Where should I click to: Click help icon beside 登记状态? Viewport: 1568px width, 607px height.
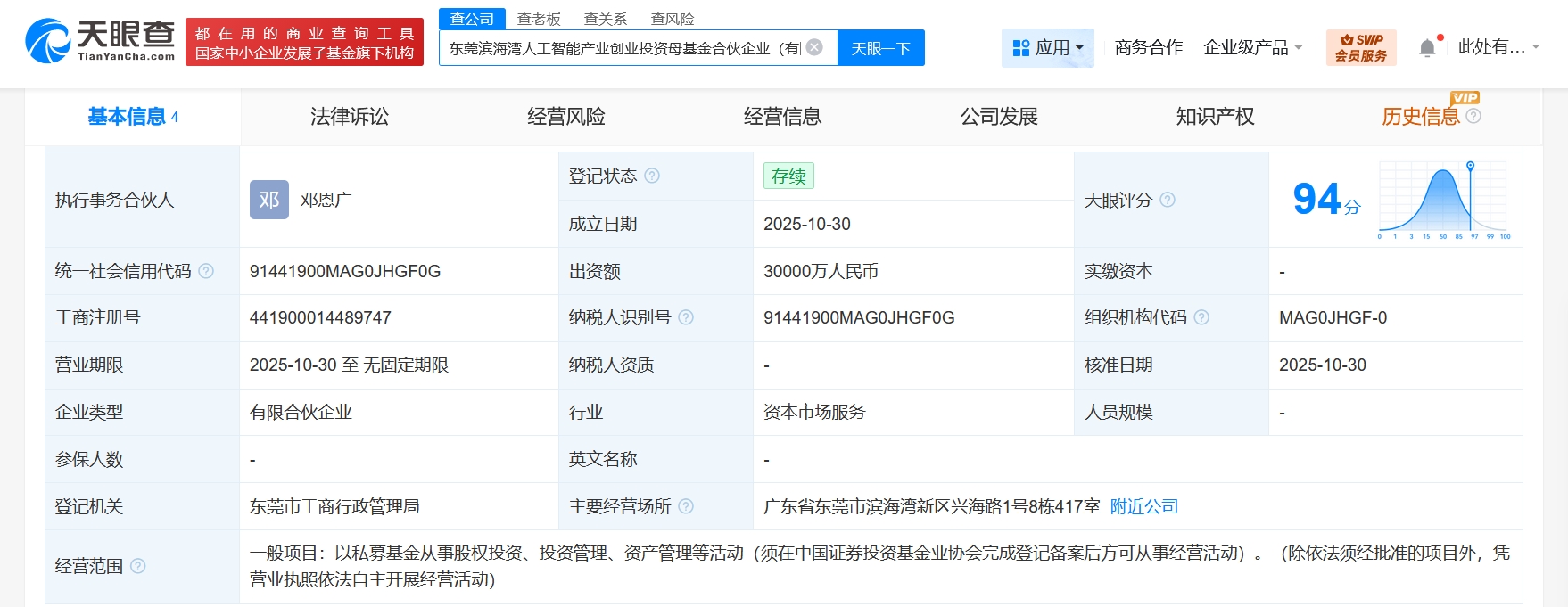(x=652, y=176)
